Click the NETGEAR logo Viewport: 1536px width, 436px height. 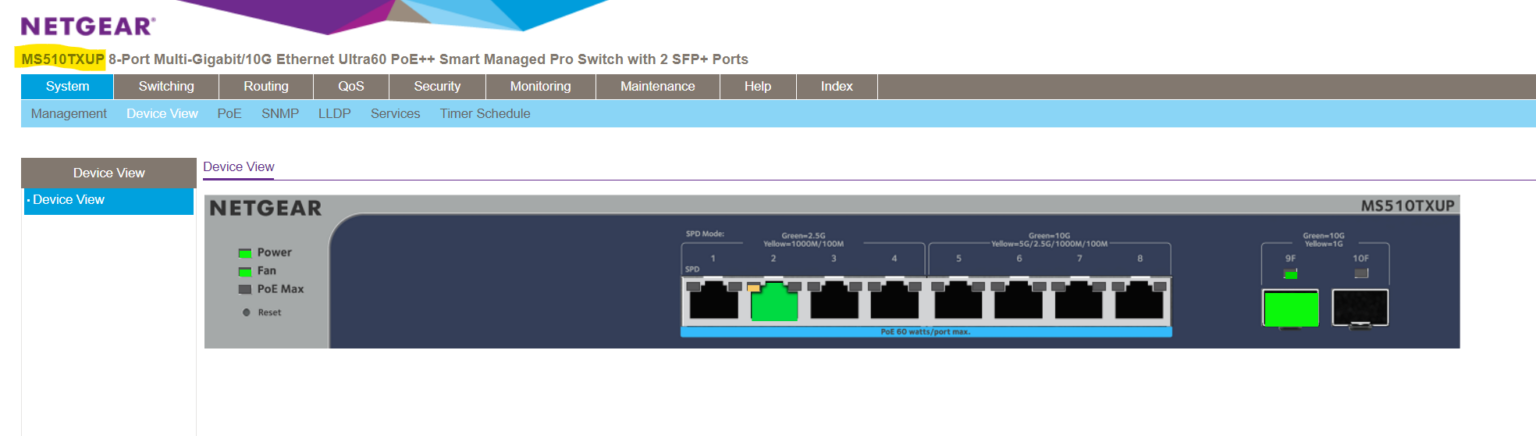88,26
